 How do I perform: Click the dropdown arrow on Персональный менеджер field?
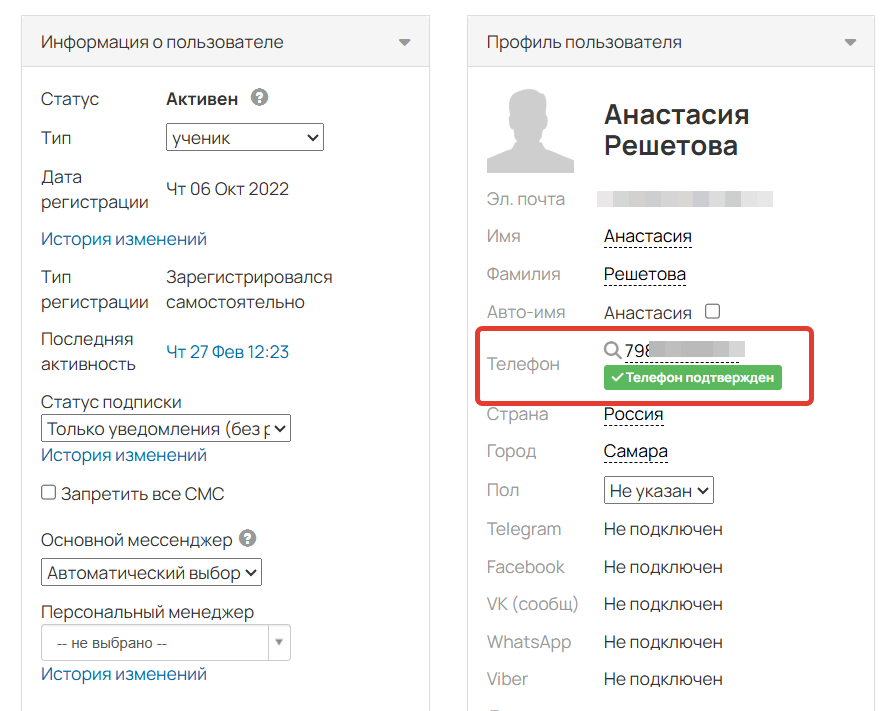pos(279,642)
